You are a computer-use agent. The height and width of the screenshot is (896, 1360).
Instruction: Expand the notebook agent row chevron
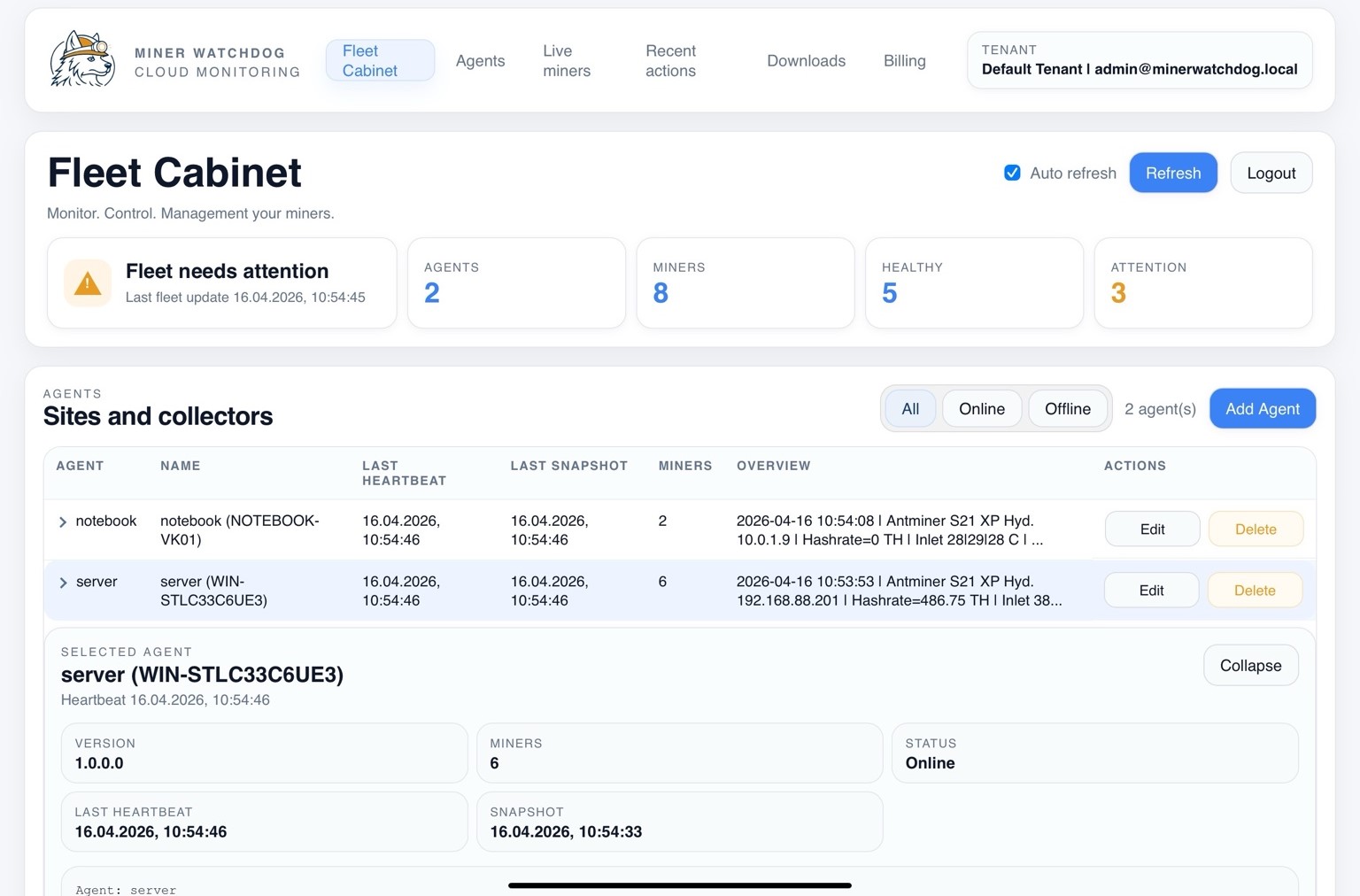63,522
